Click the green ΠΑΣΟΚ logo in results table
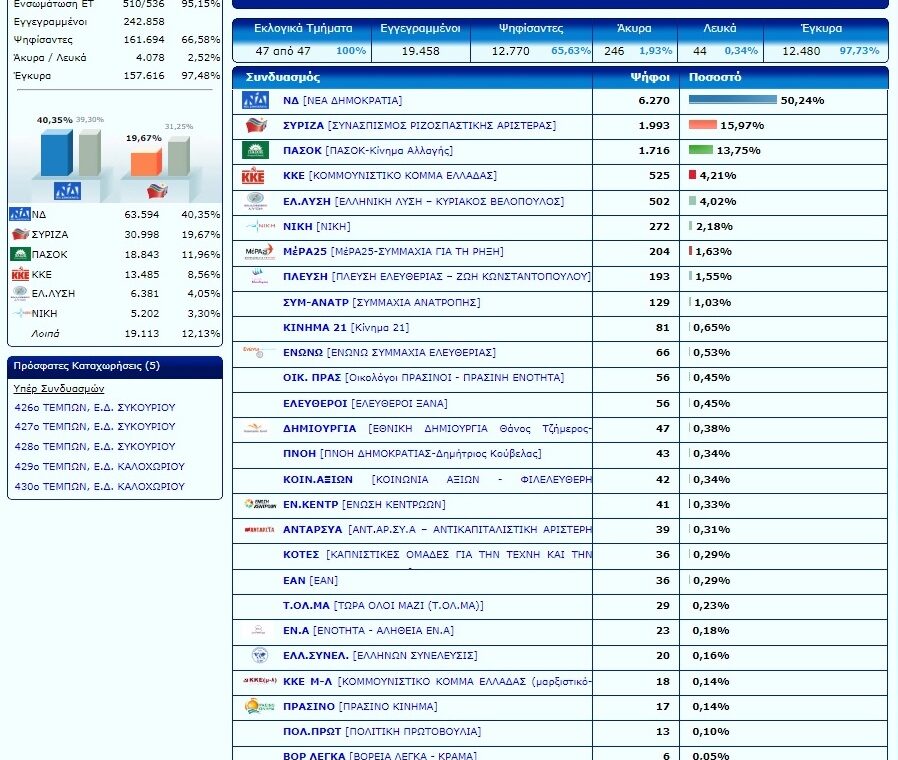The width and height of the screenshot is (898, 760). 255,150
